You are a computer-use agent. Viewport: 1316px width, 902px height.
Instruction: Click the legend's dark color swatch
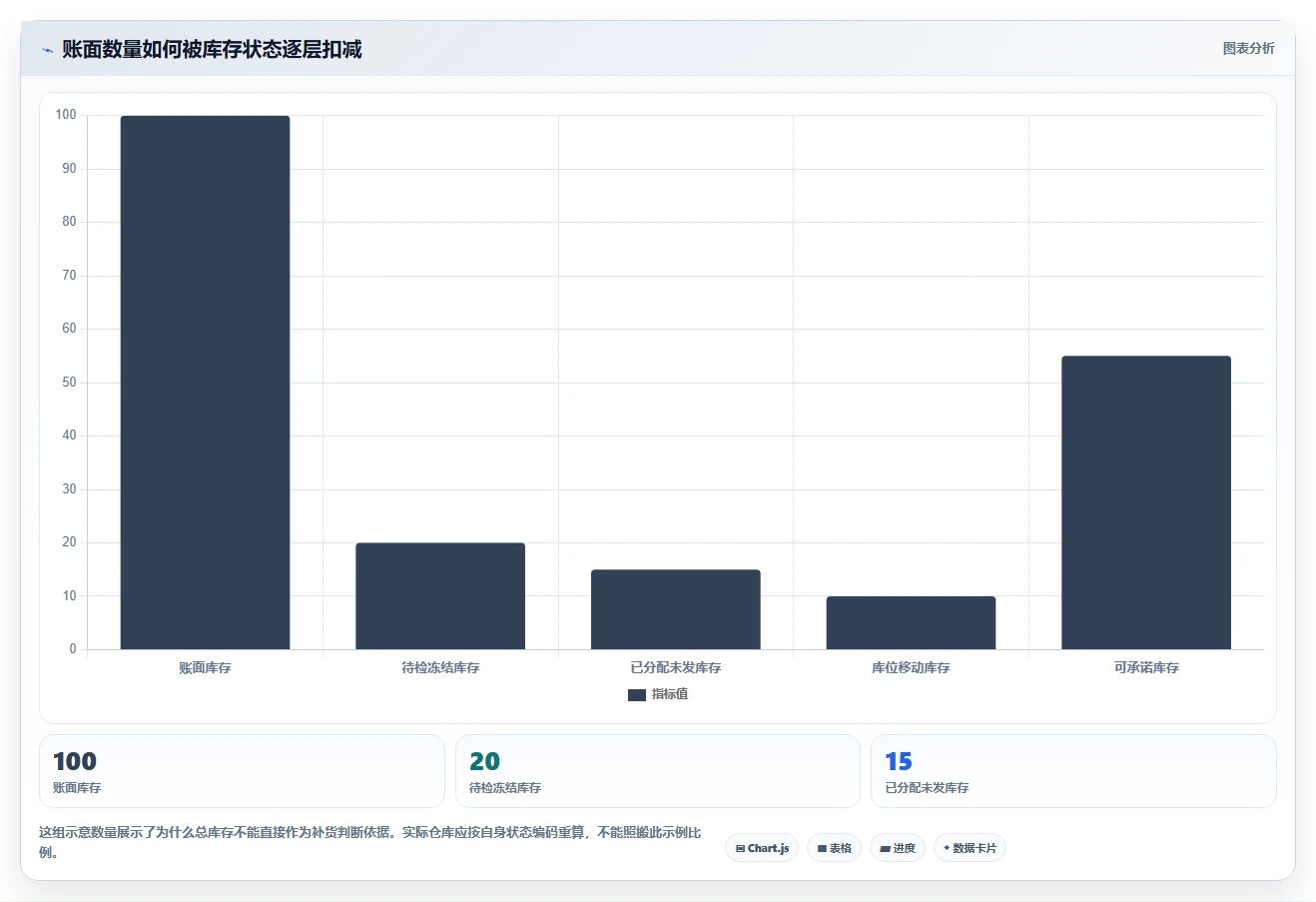[636, 695]
